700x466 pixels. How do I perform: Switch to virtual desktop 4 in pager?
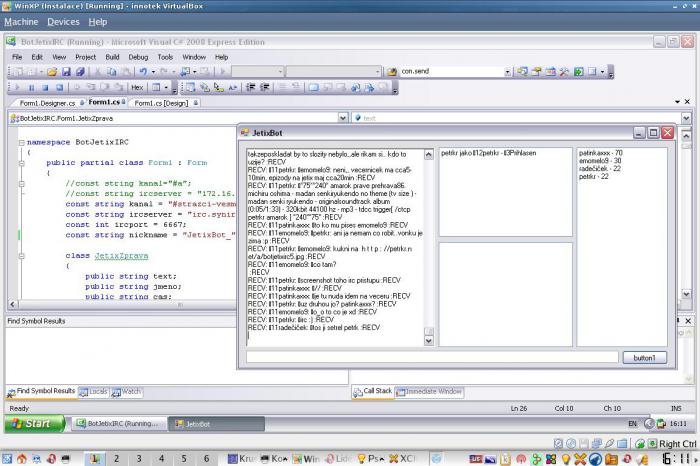click(x=161, y=458)
